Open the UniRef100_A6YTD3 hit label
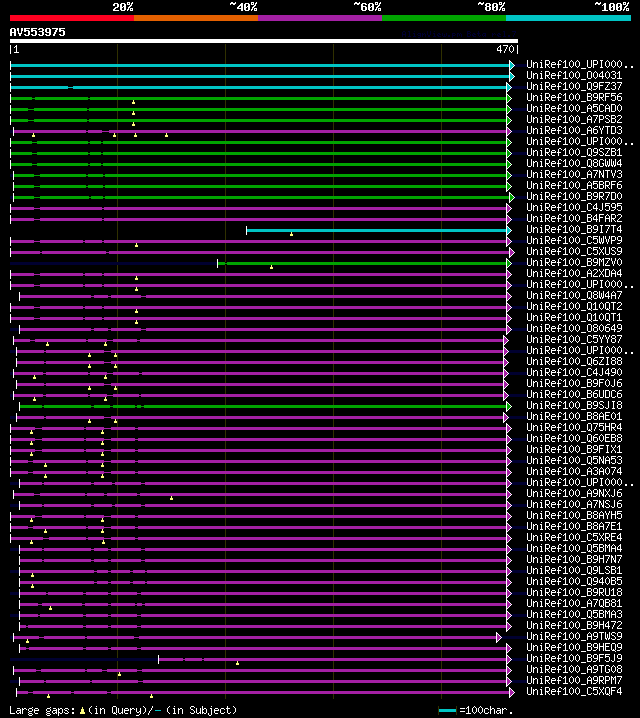The width and height of the screenshot is (640, 718). click(574, 131)
